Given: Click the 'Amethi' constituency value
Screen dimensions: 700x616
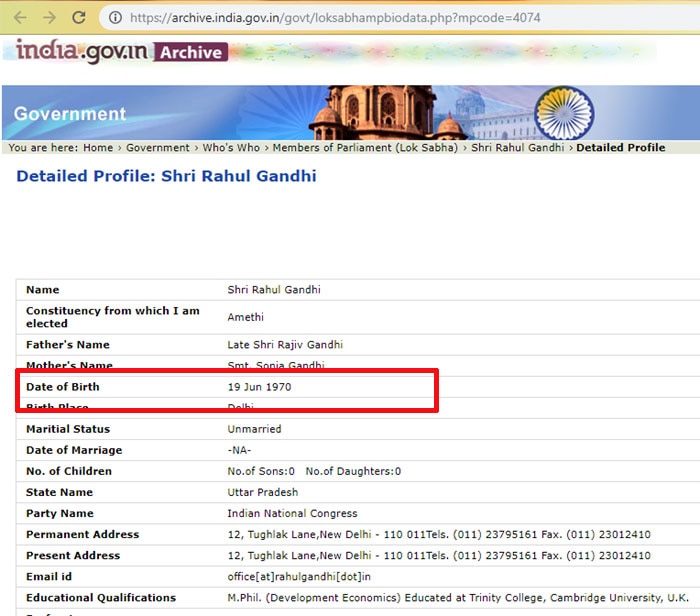Looking at the screenshot, I should (x=246, y=317).
